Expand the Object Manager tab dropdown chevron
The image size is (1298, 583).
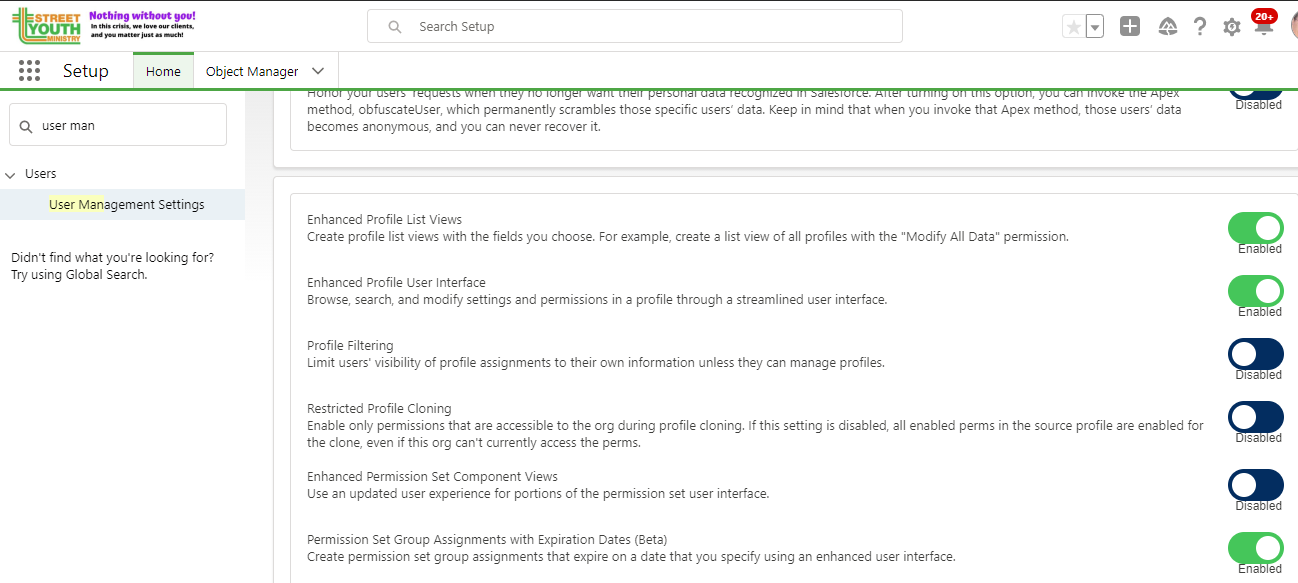click(318, 71)
